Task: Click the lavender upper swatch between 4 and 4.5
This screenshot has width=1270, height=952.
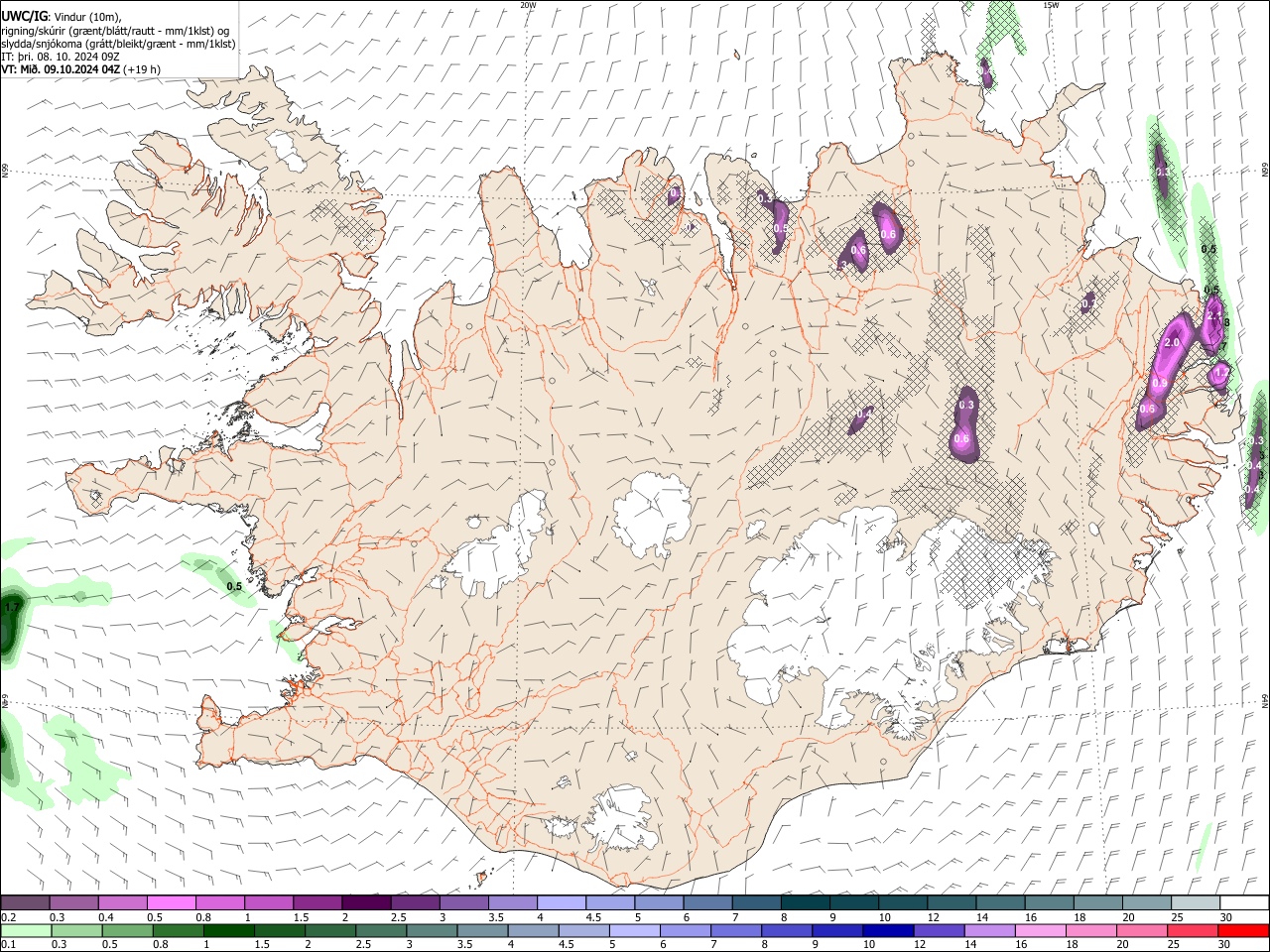Action: [561, 902]
